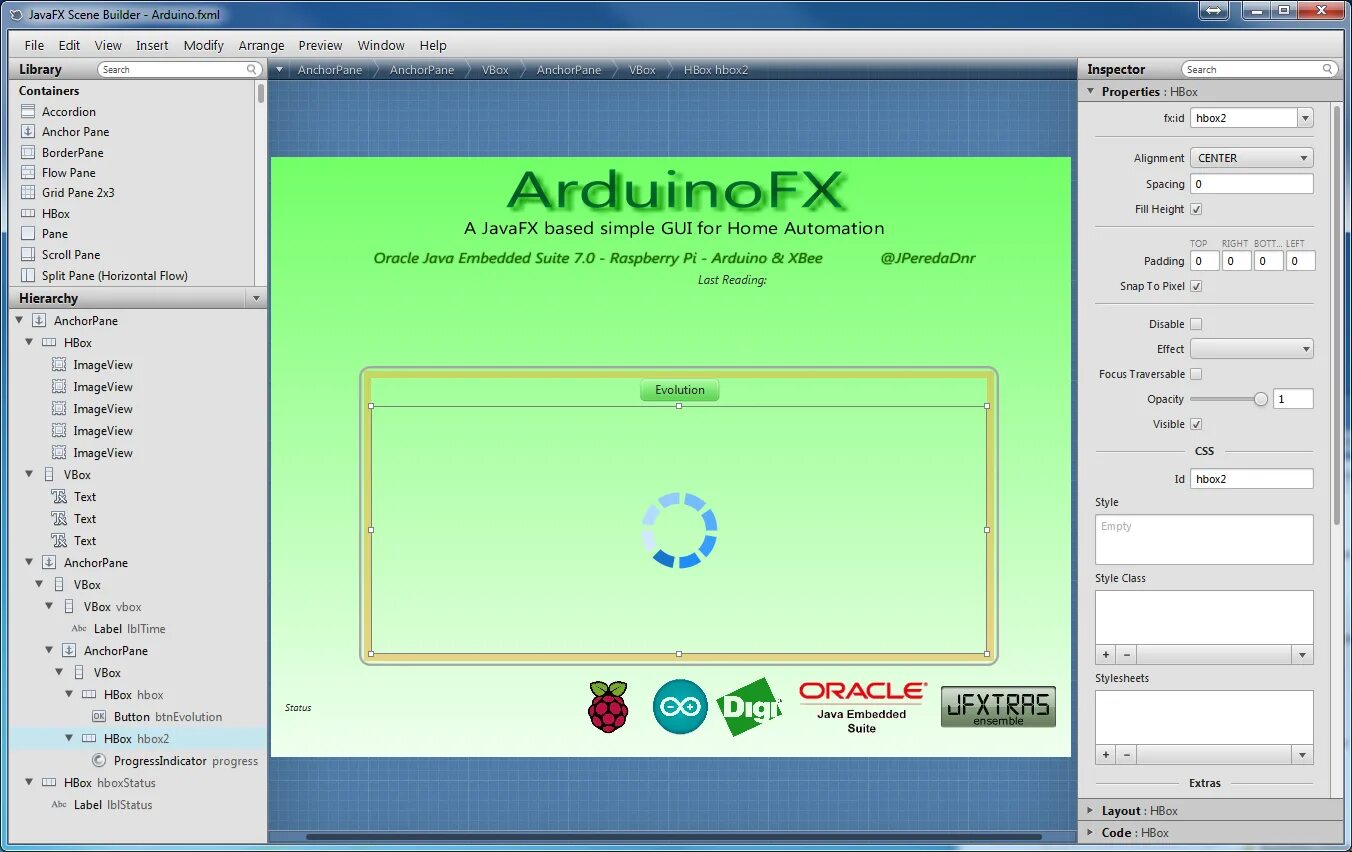The height and width of the screenshot is (852, 1352).
Task: Click the HBox hboxStatus icon in Hierarchy
Action: (49, 783)
